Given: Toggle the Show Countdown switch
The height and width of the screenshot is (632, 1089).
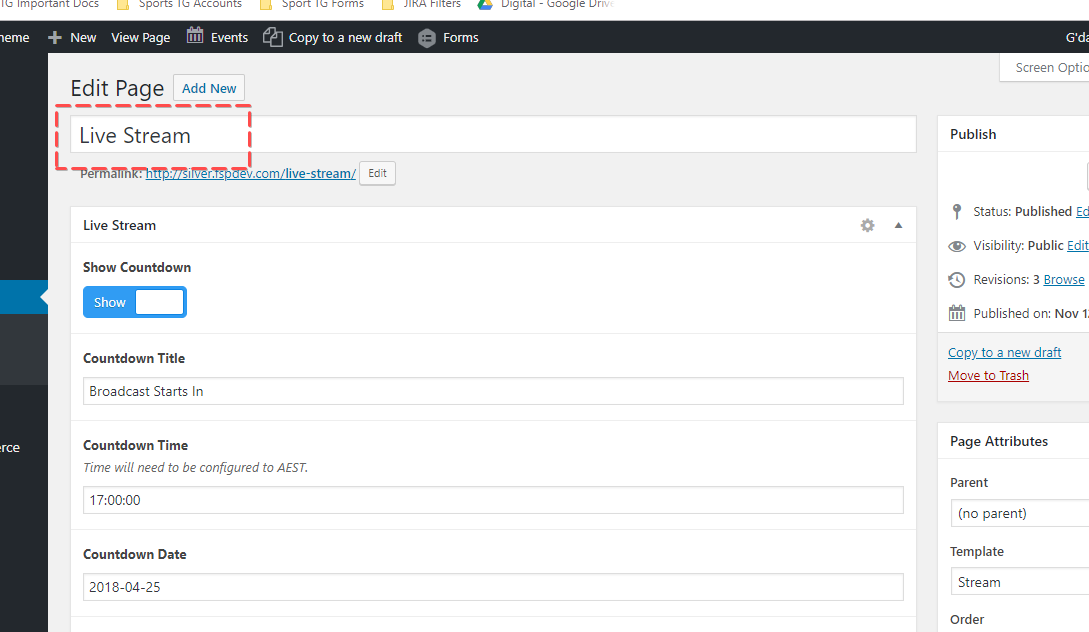Looking at the screenshot, I should (x=135, y=302).
